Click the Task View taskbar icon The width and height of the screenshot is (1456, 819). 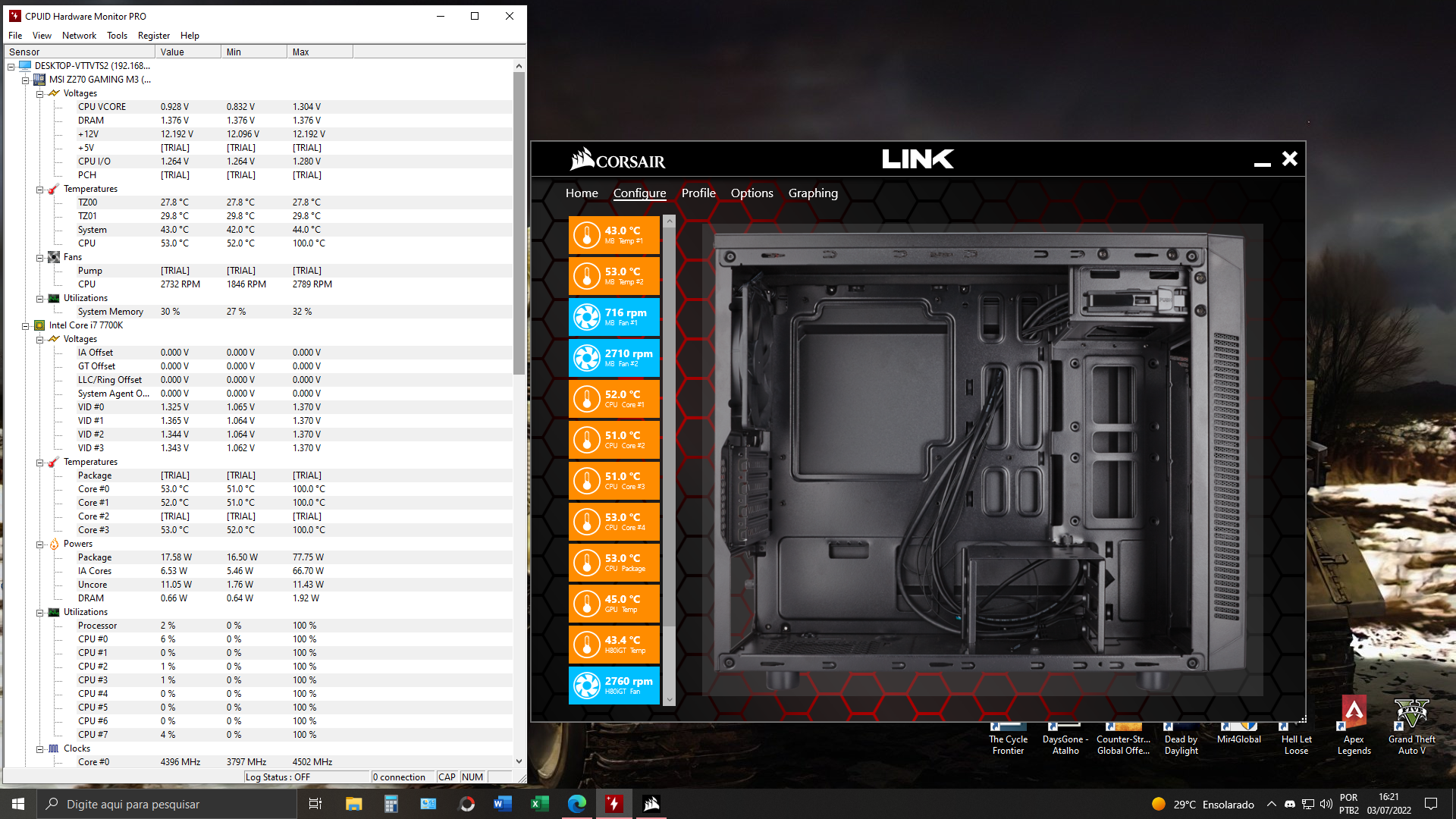point(315,804)
